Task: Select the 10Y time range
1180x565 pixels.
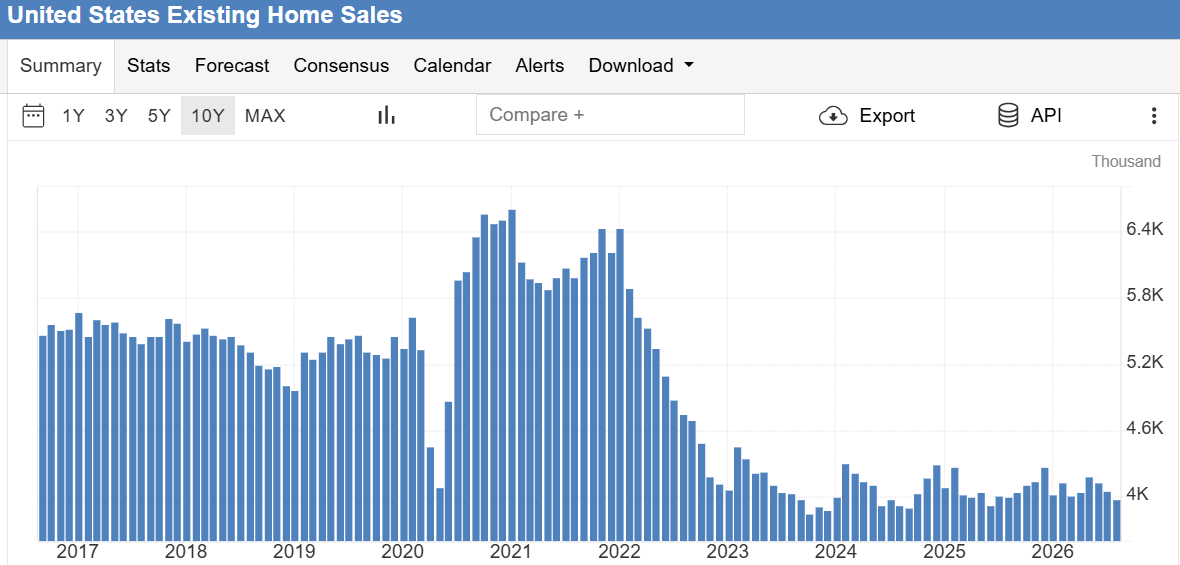Action: click(x=208, y=116)
